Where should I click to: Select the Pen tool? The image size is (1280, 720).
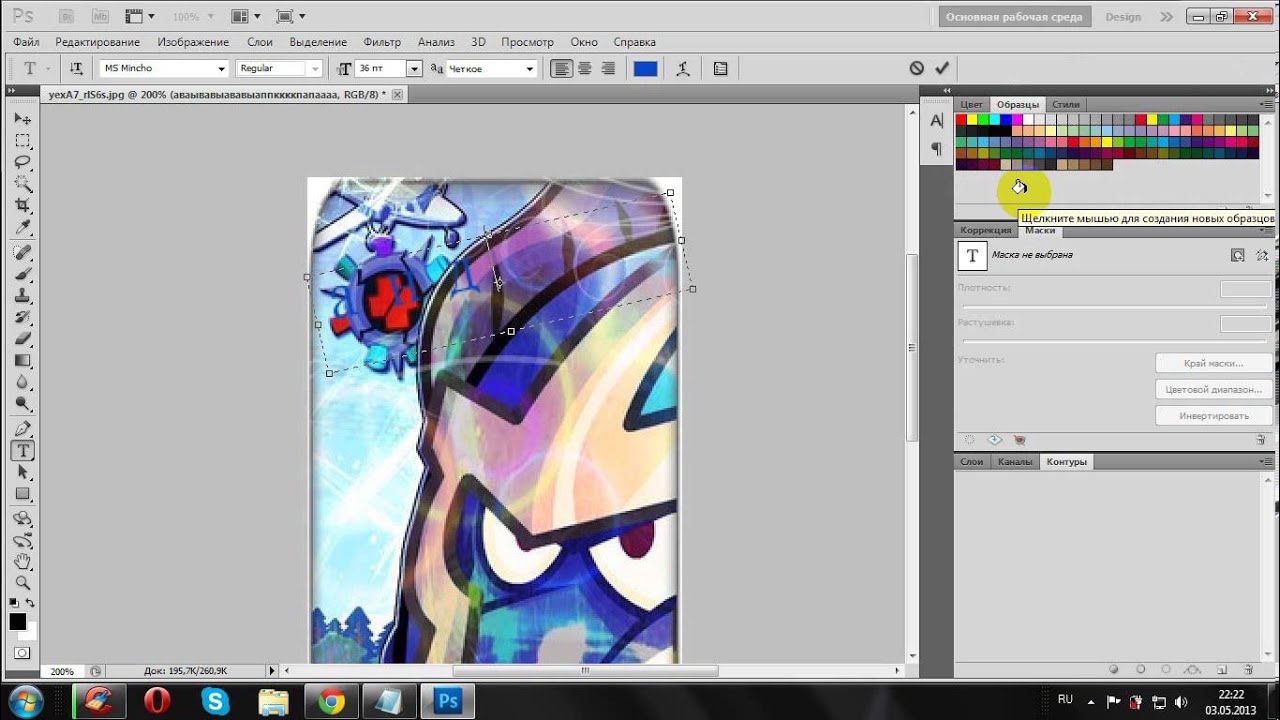(x=22, y=429)
